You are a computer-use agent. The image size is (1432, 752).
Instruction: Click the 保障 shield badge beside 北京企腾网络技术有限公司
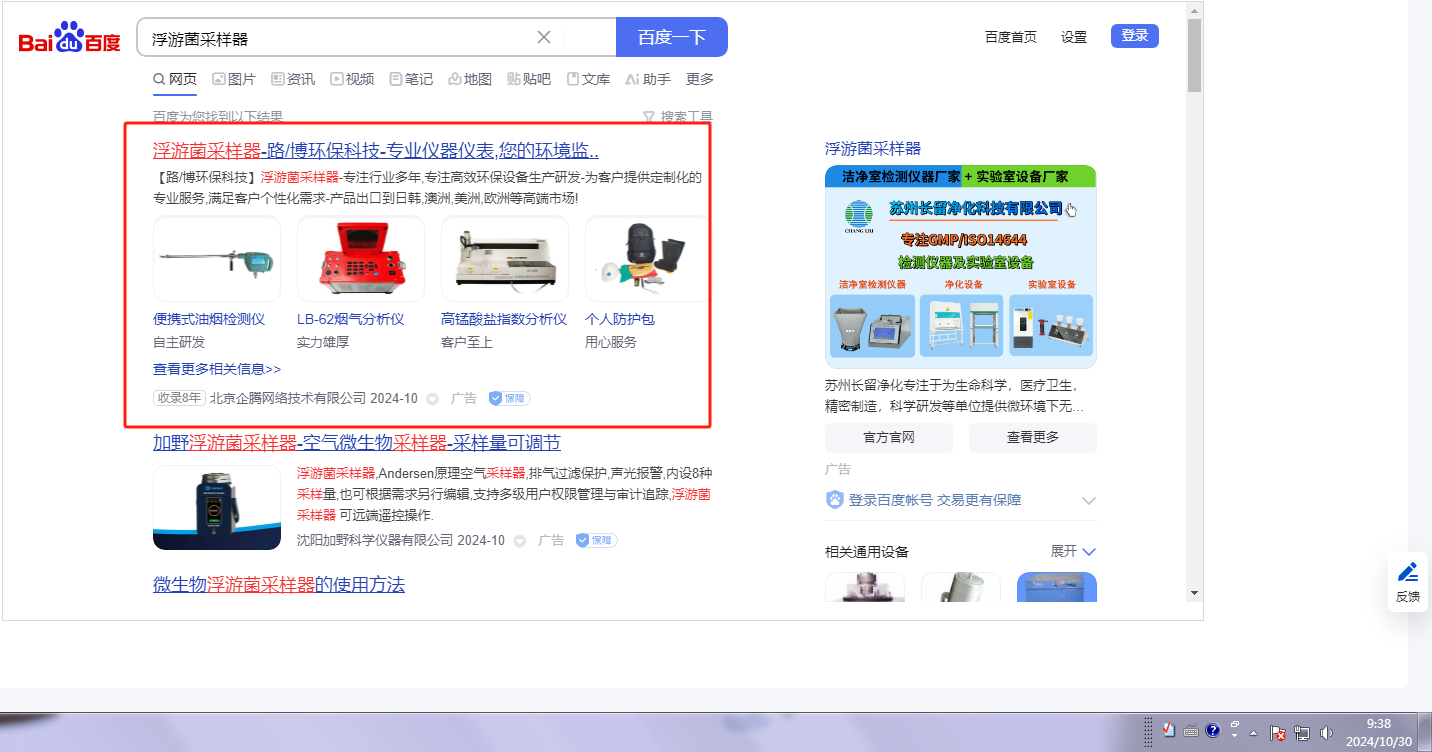pos(509,398)
